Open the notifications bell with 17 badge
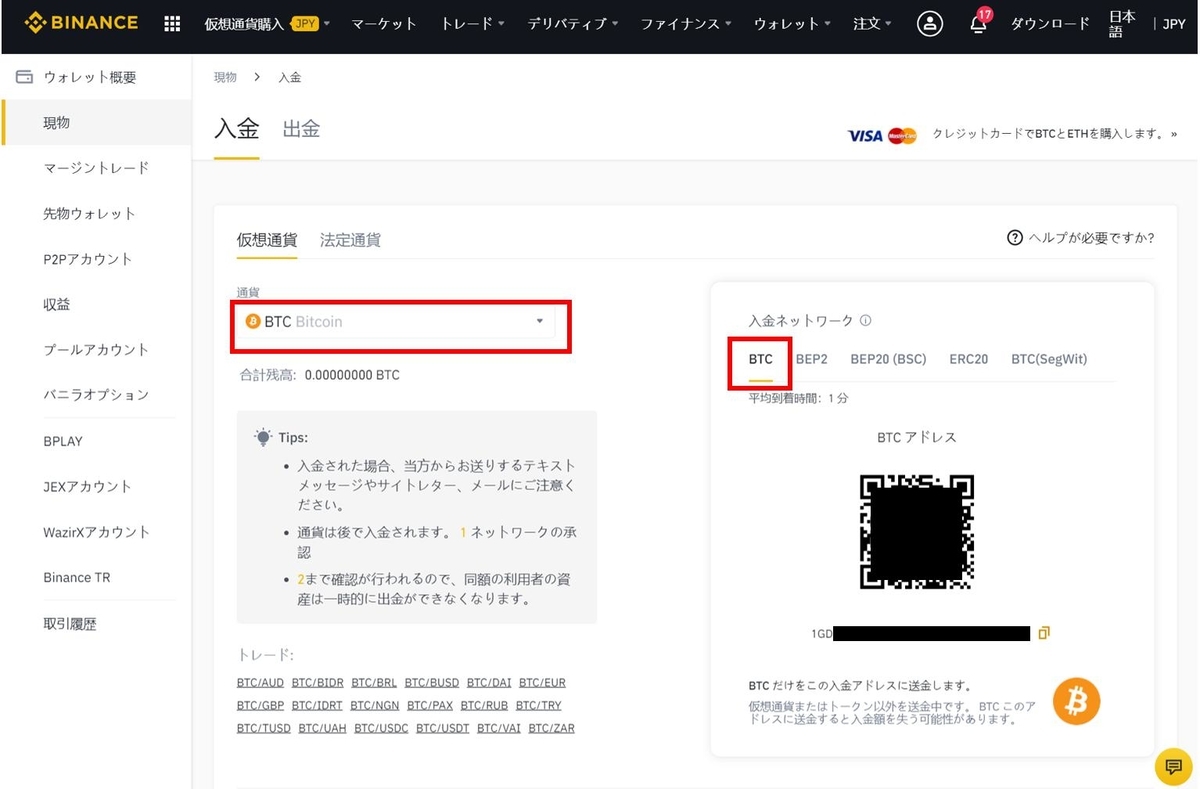 pyautogui.click(x=979, y=22)
